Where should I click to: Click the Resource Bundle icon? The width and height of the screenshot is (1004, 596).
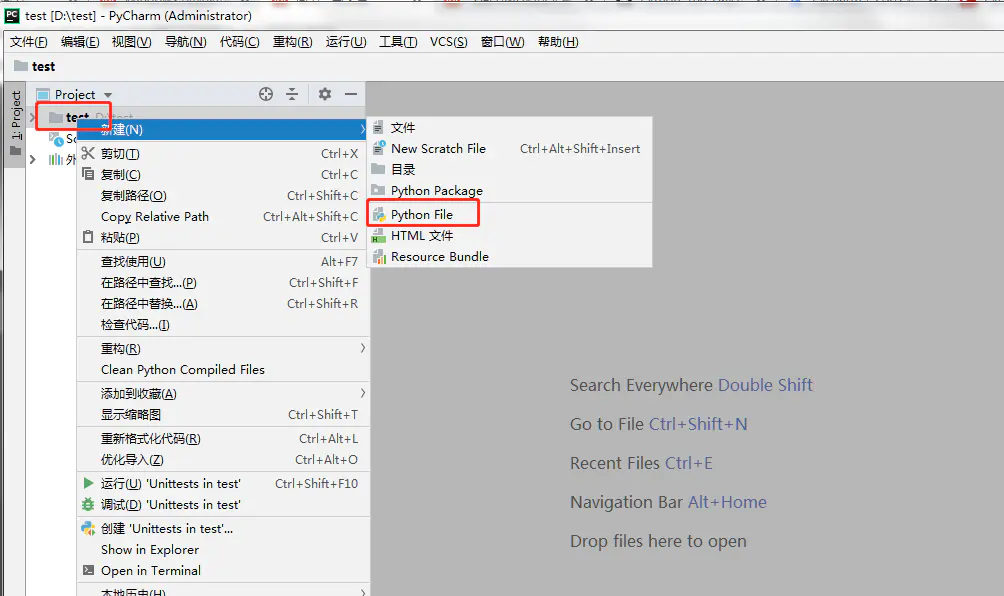coord(379,257)
